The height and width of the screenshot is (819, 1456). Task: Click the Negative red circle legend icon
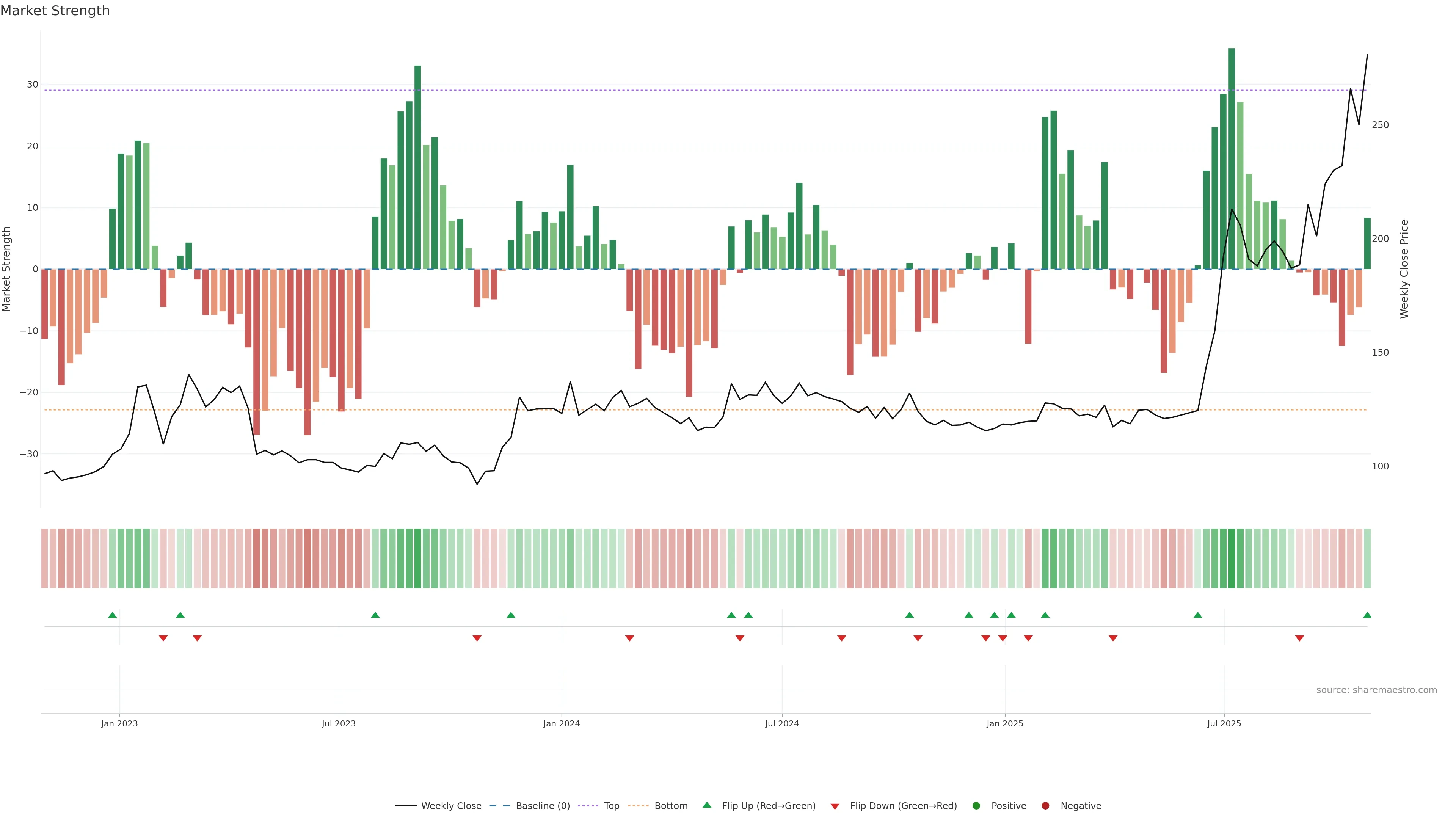click(x=1045, y=806)
